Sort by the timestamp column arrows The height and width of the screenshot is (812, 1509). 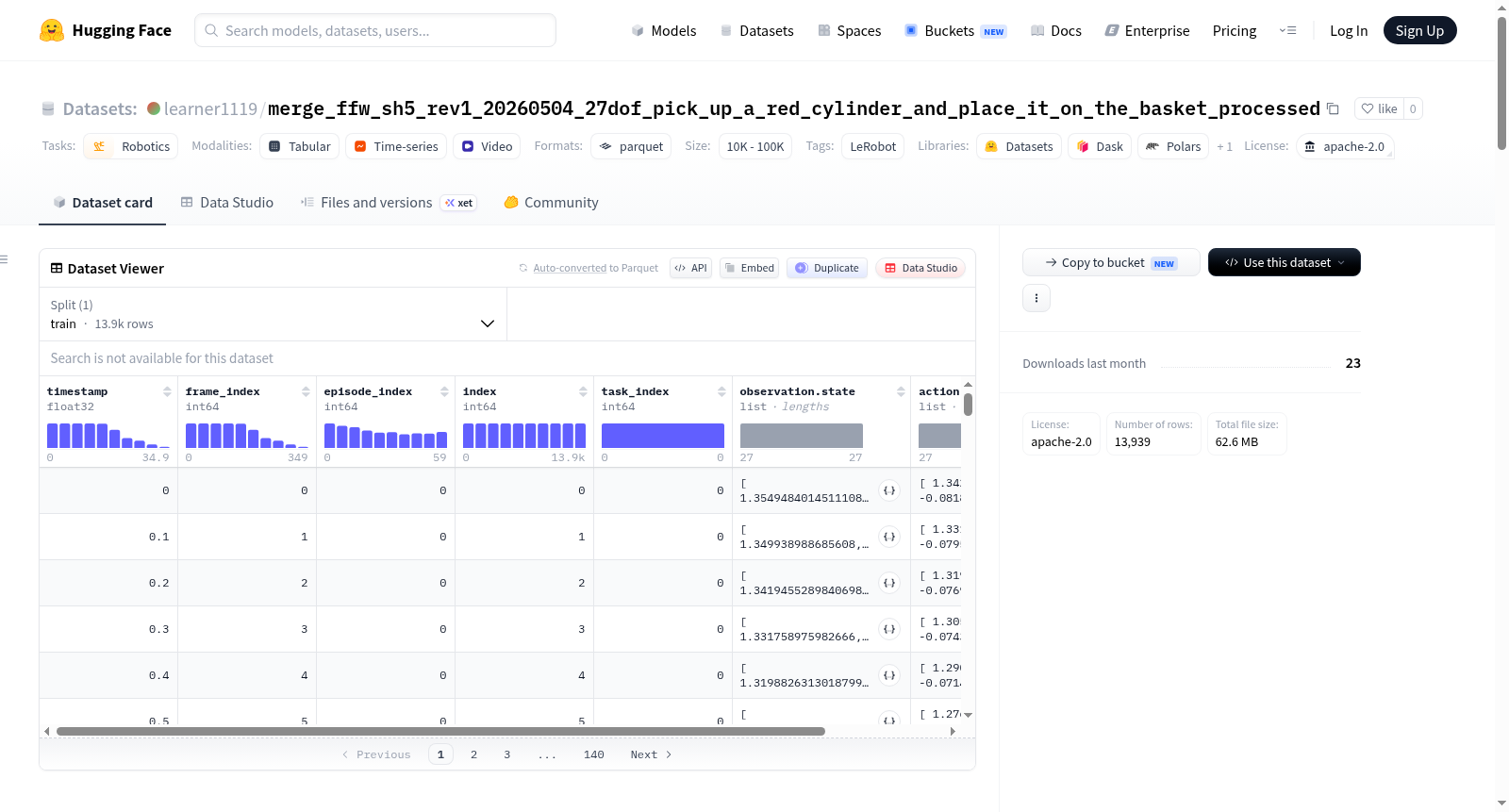167,391
